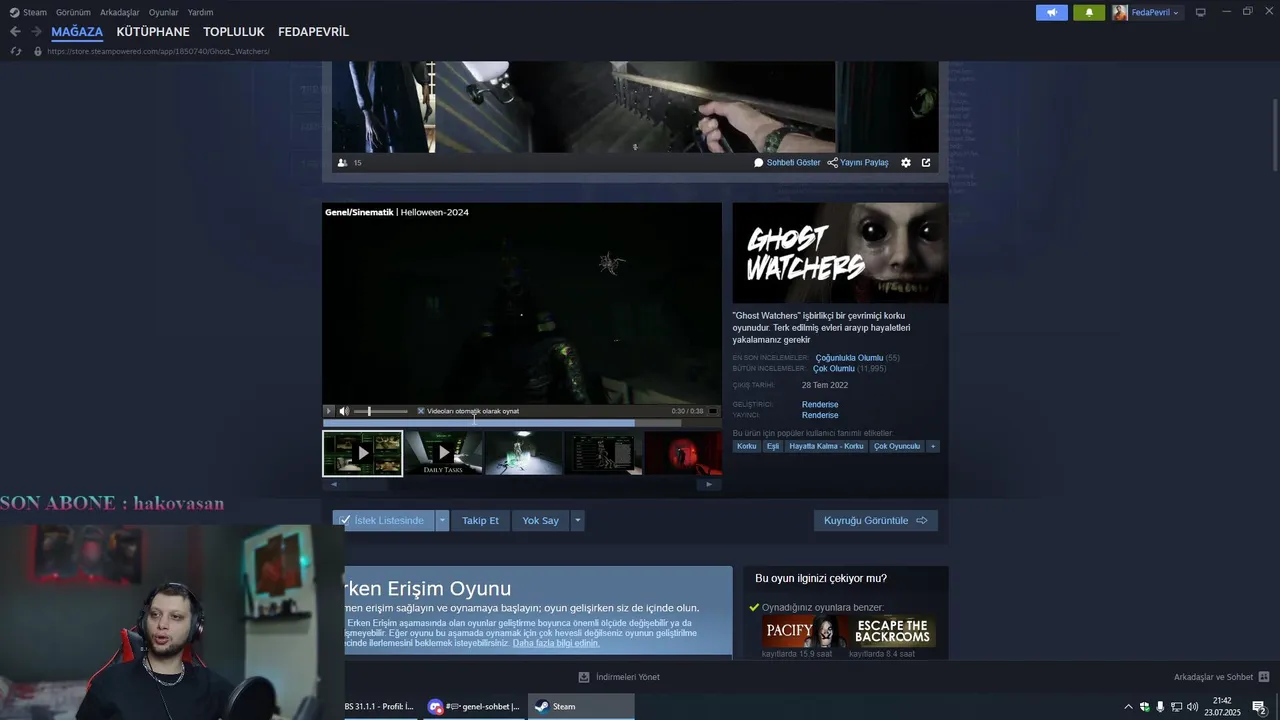1280x720 pixels.
Task: Click Kuyruğu Görüntüle button
Action: click(x=875, y=520)
